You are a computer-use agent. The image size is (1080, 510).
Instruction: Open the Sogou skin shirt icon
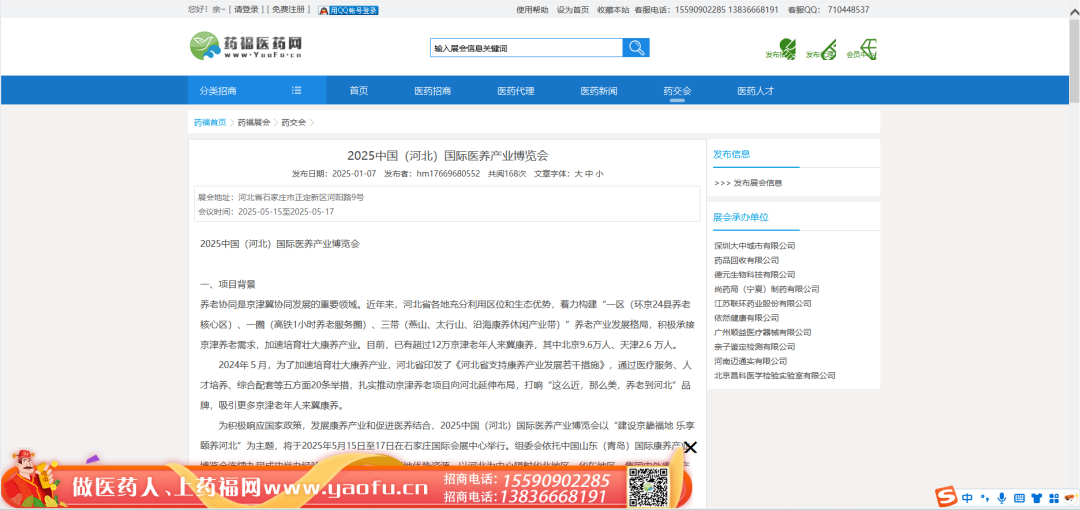click(x=1036, y=497)
